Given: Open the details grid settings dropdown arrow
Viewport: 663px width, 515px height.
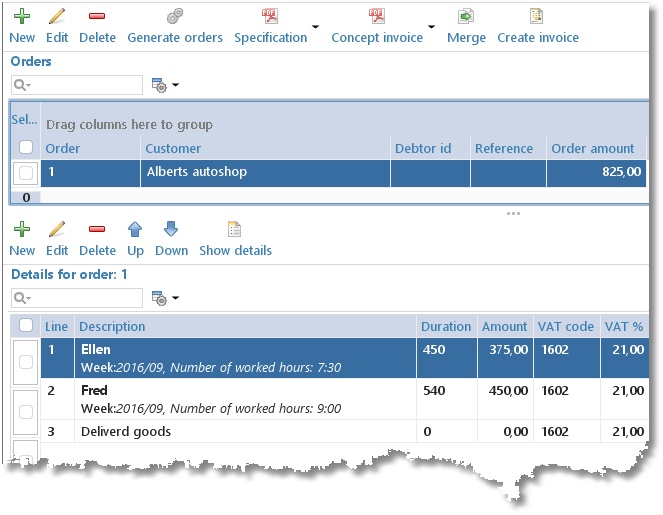Looking at the screenshot, I should 175,298.
